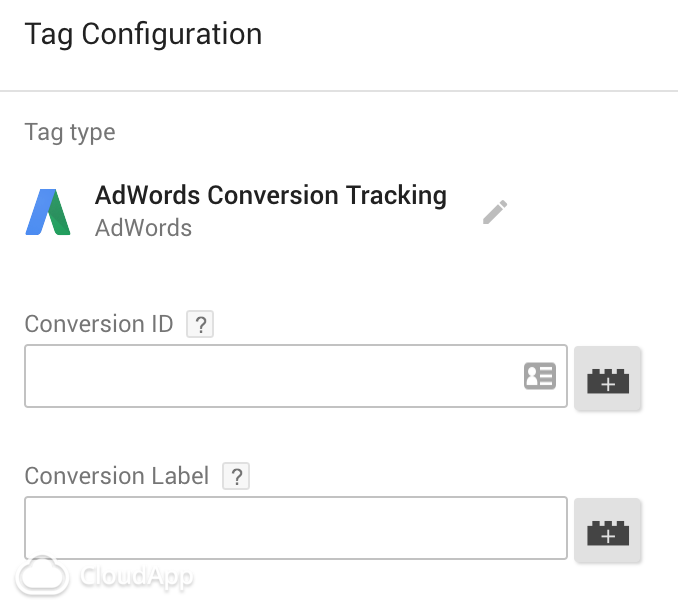Click the plus sign on Conversion ID brick button
The image size is (678, 610).
click(608, 384)
